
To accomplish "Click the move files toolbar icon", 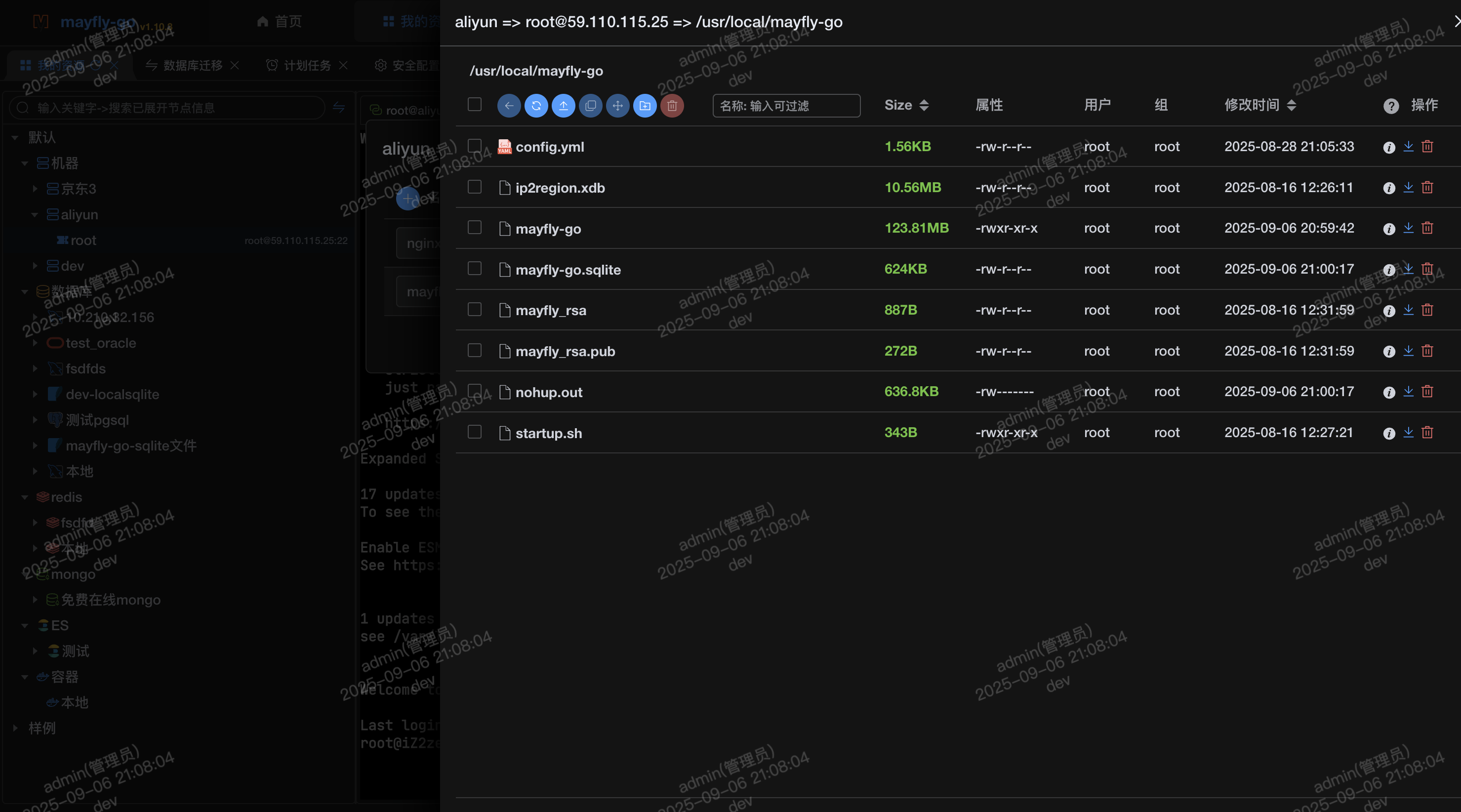I will [x=617, y=106].
